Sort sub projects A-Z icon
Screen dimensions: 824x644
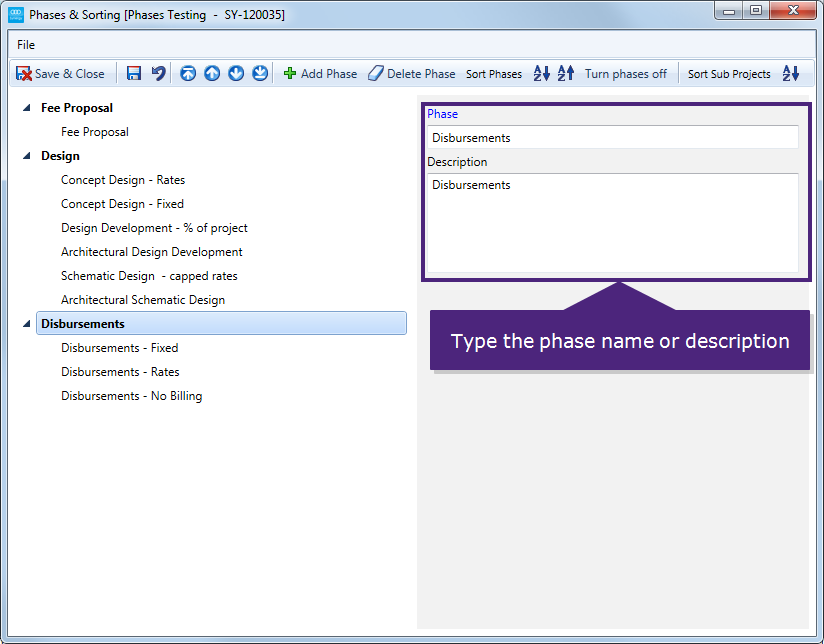coord(791,74)
